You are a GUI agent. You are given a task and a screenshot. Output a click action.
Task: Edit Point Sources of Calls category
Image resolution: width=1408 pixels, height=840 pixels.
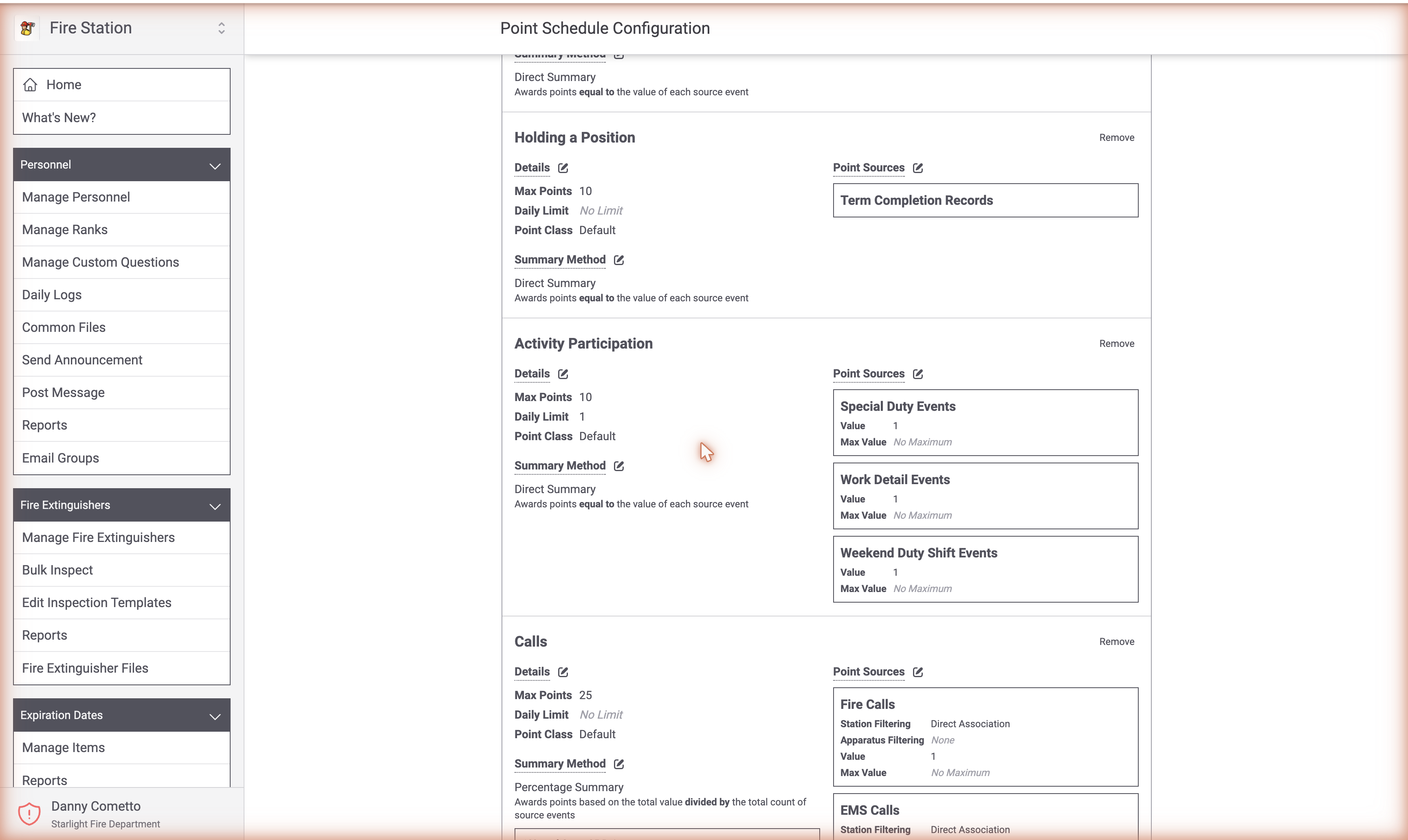click(918, 672)
